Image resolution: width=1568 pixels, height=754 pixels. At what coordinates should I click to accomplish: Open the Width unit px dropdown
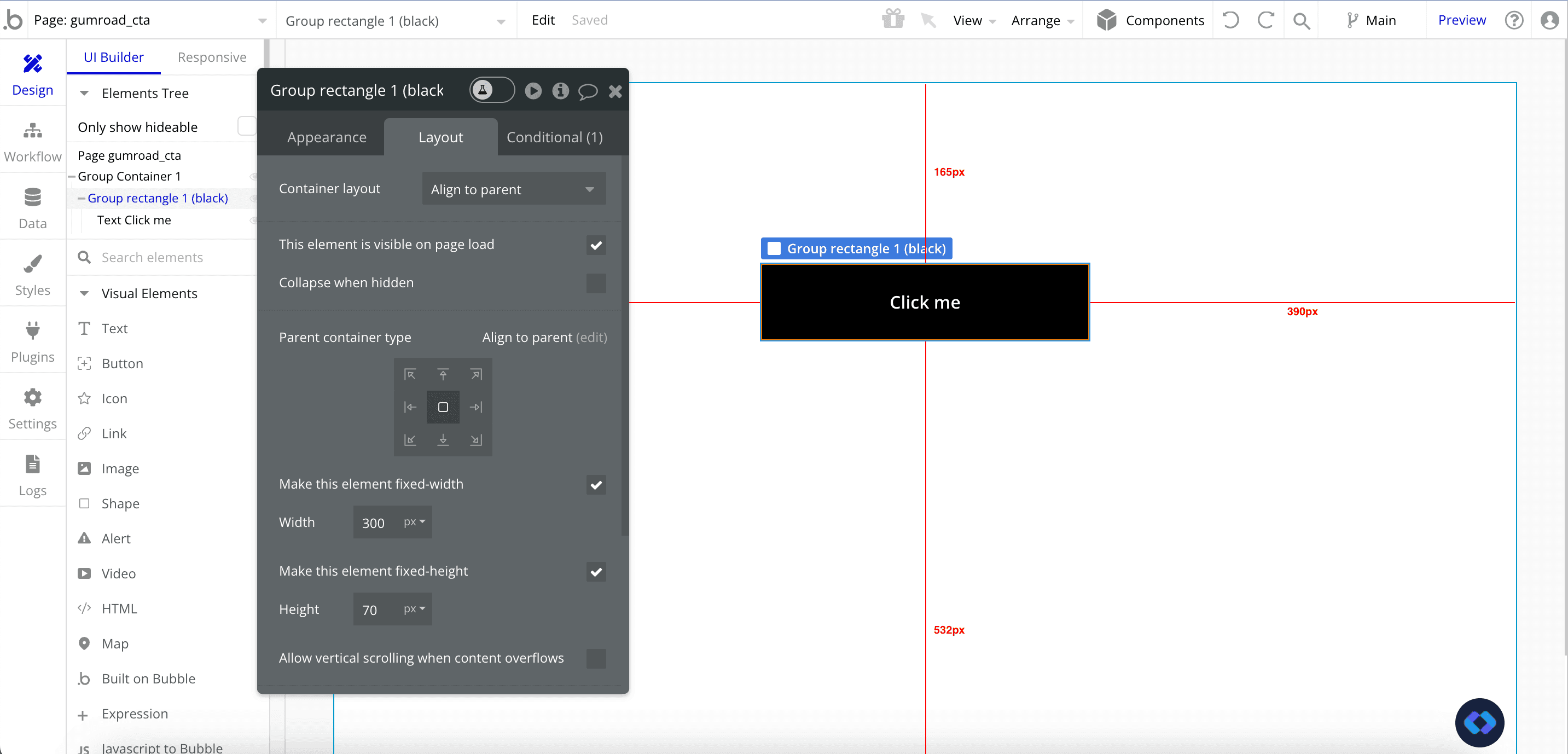[x=415, y=522]
